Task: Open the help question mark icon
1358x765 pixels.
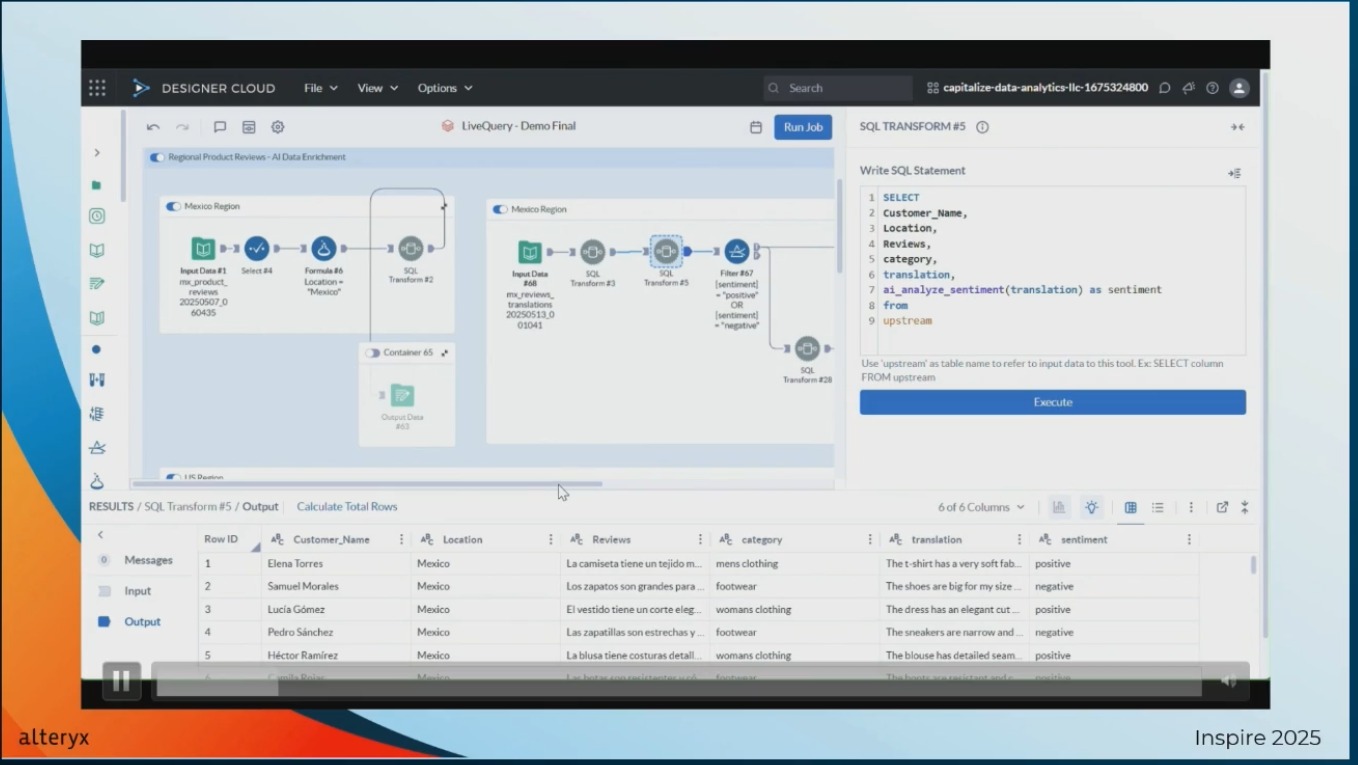Action: [1212, 88]
